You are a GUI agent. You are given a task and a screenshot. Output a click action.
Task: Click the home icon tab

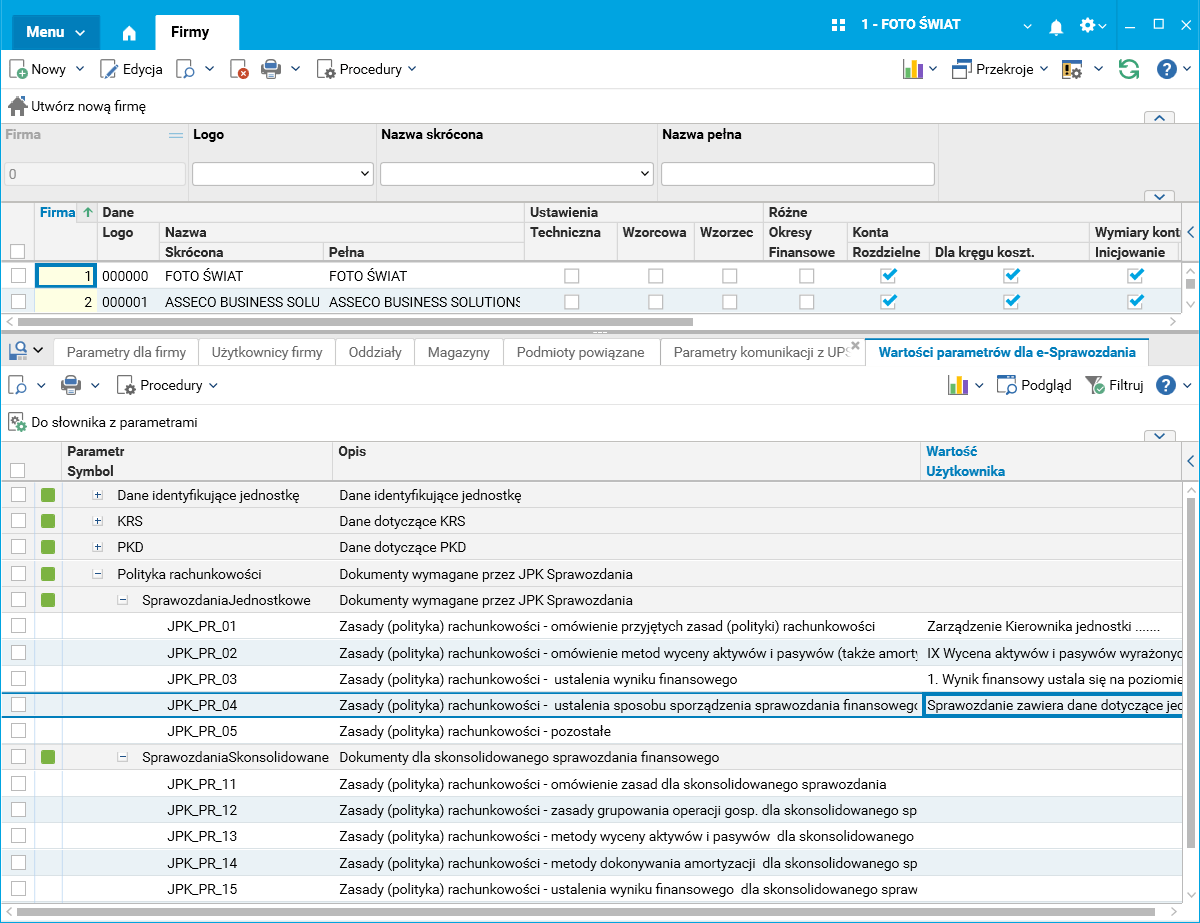[x=129, y=33]
